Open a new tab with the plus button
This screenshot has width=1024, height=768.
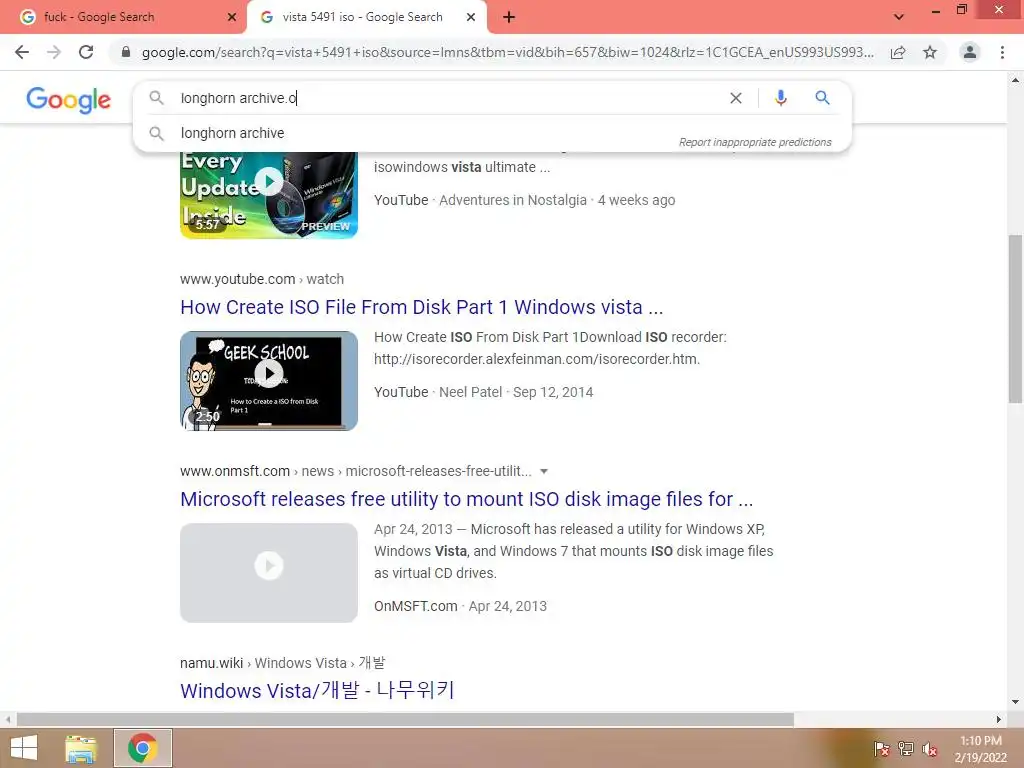509,17
